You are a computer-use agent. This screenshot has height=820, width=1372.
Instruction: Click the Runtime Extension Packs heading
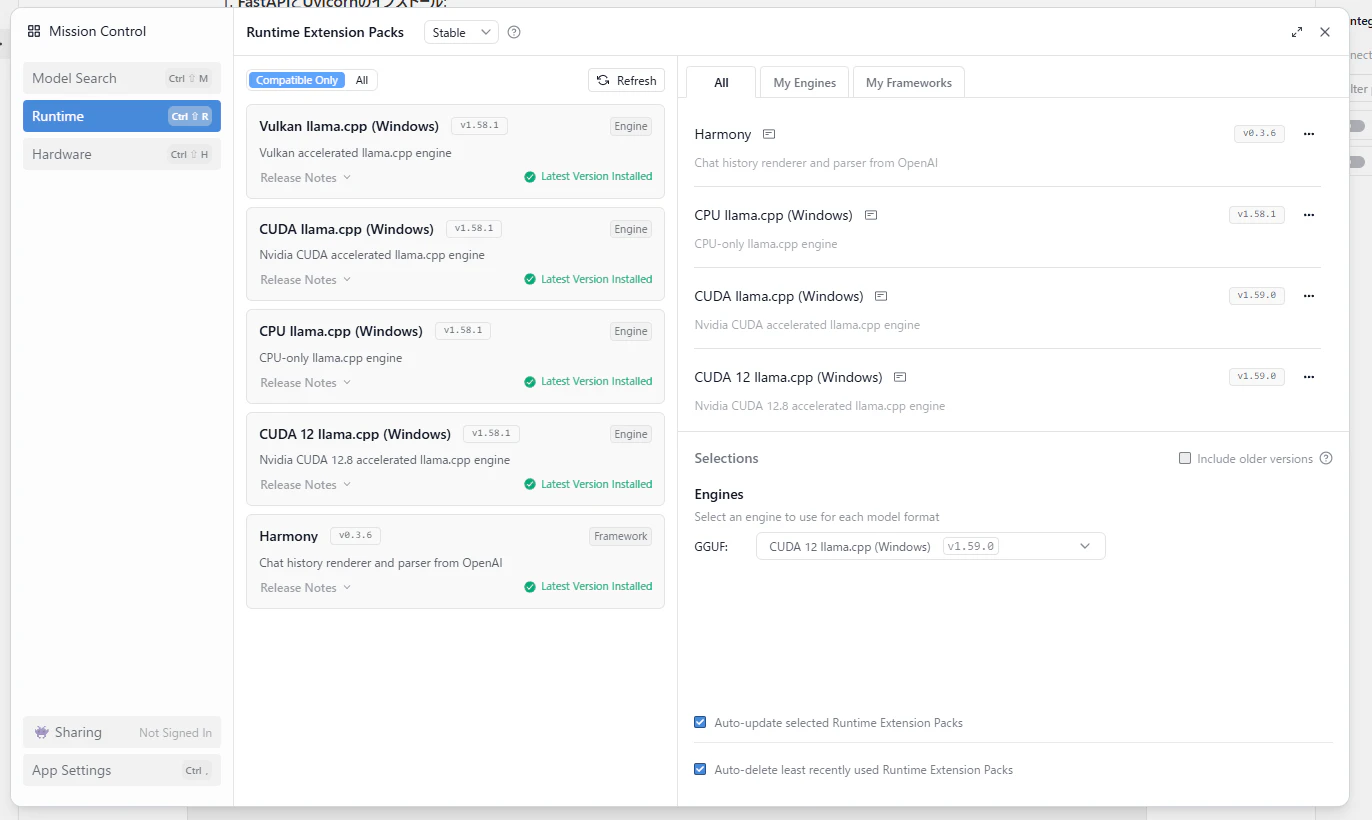(325, 32)
